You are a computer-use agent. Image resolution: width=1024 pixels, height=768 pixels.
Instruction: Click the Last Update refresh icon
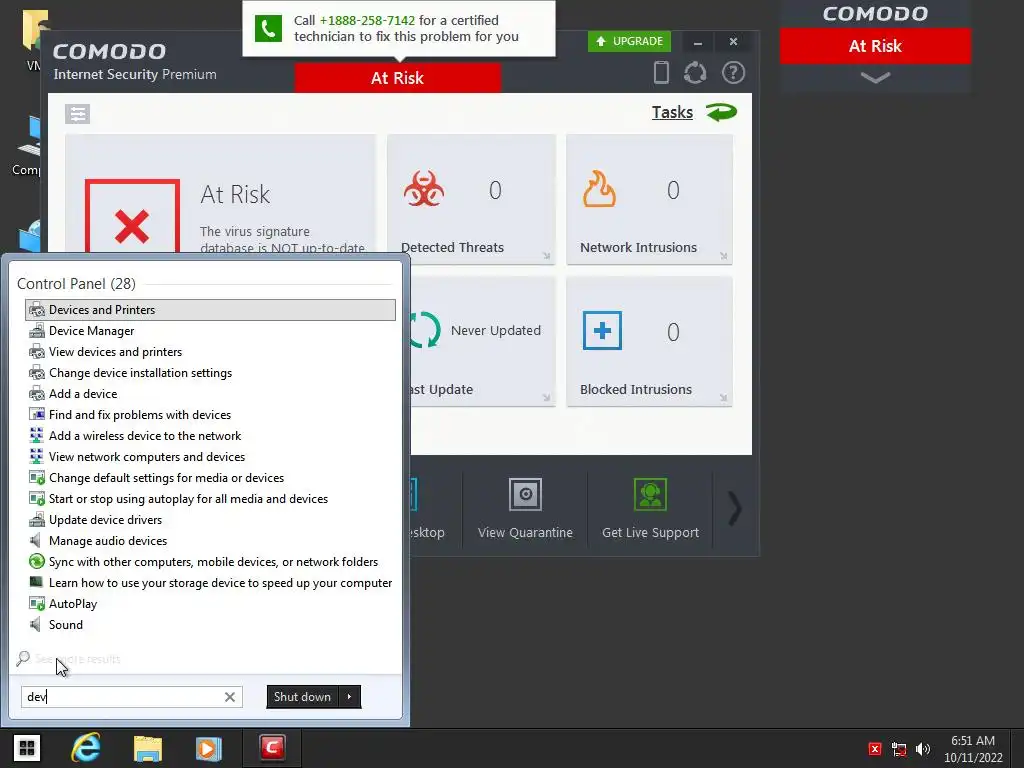tap(425, 330)
